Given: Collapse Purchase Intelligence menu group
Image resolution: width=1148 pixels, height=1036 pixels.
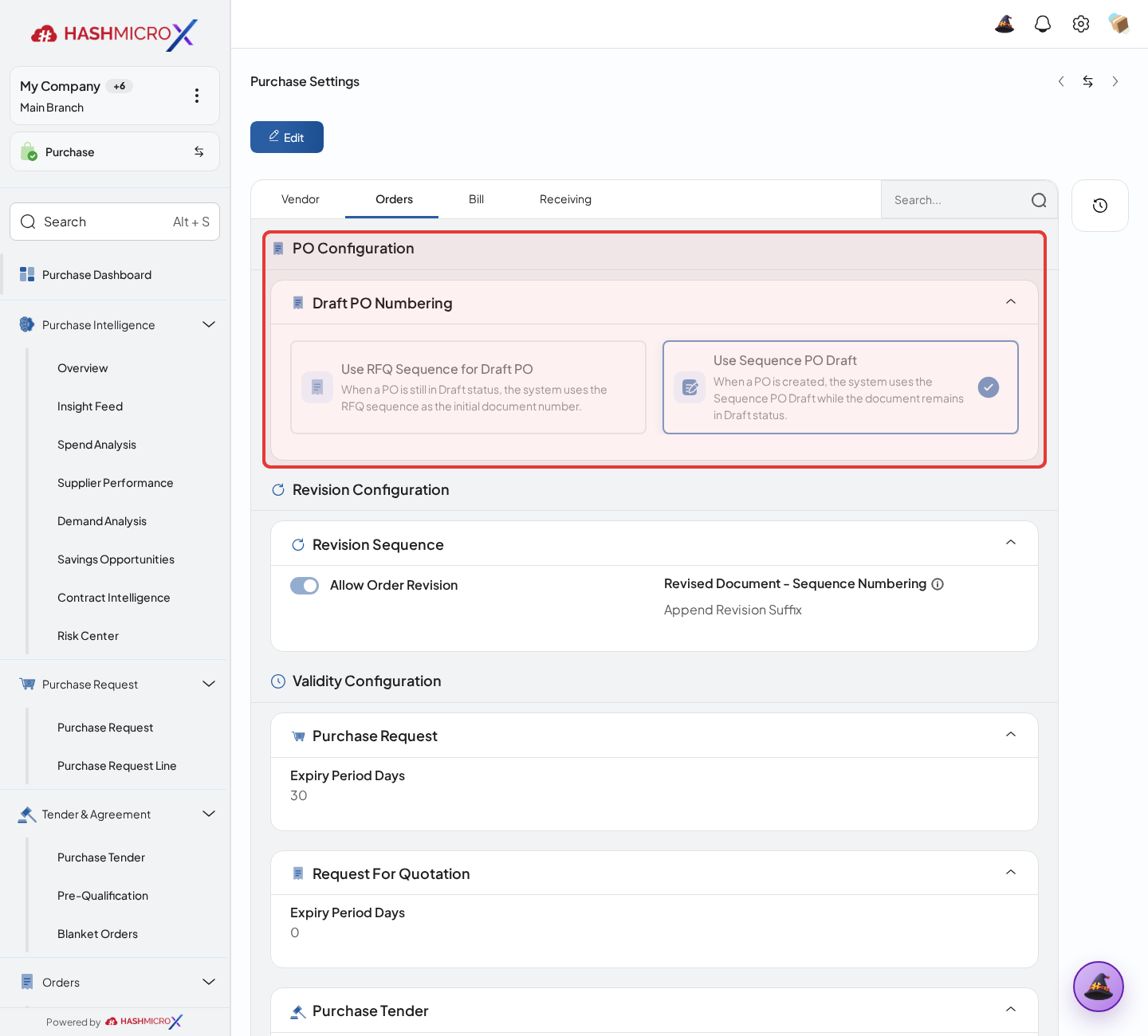Looking at the screenshot, I should click(209, 324).
